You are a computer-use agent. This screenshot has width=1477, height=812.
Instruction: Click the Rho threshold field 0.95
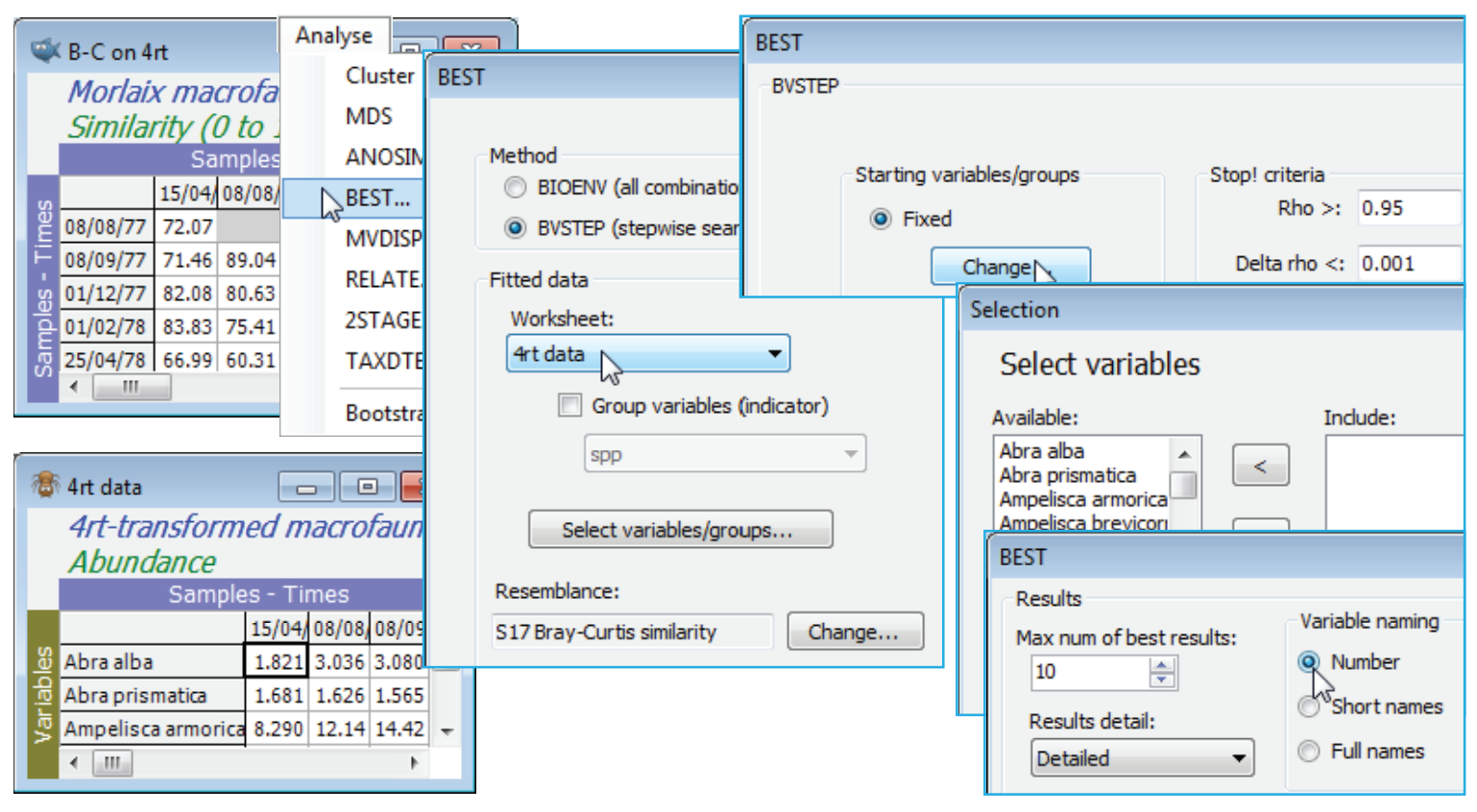[x=1410, y=207]
